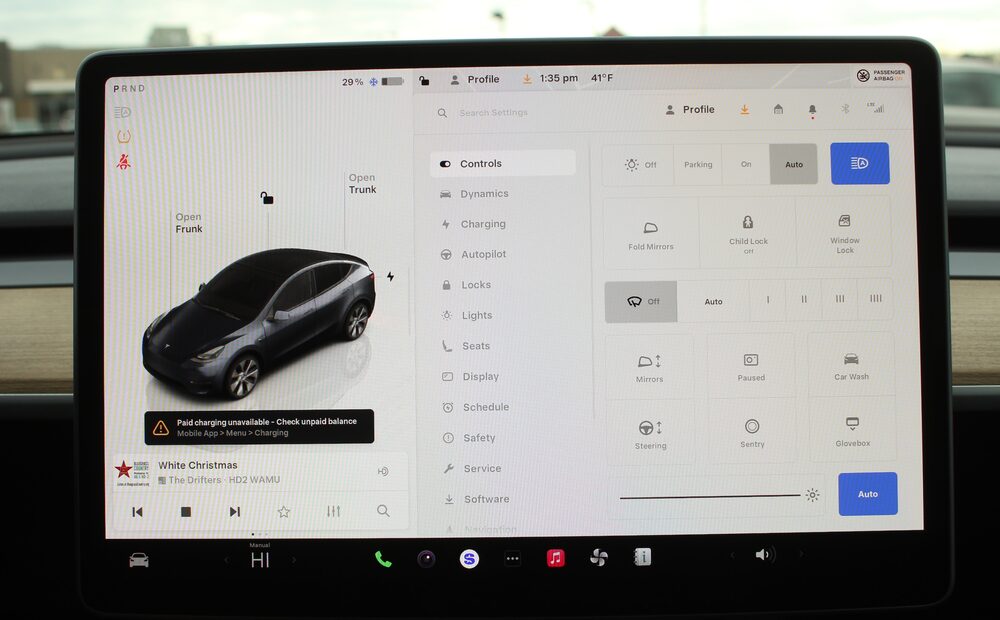This screenshot has width=1000, height=620.
Task: Open the dashcam camera app icon
Action: (x=426, y=559)
